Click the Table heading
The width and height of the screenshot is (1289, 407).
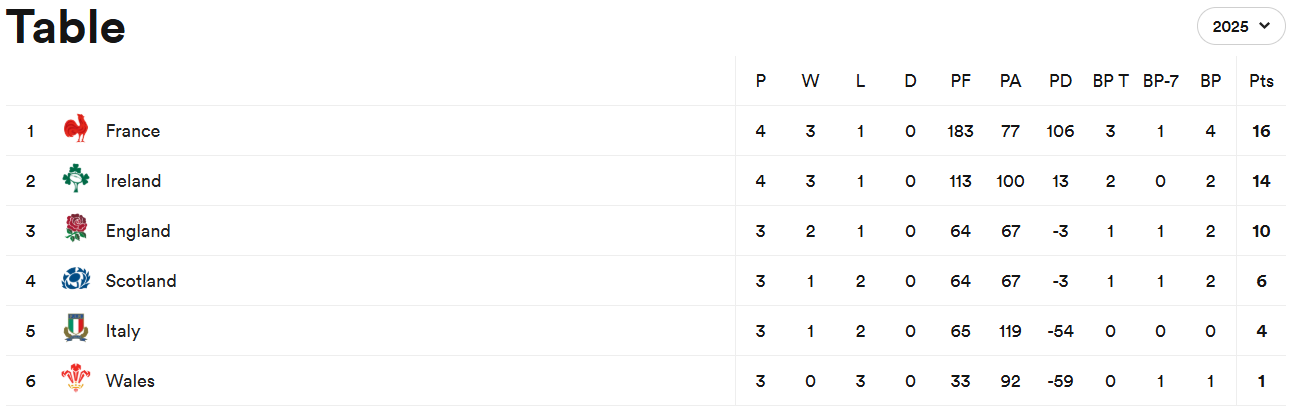[66, 27]
